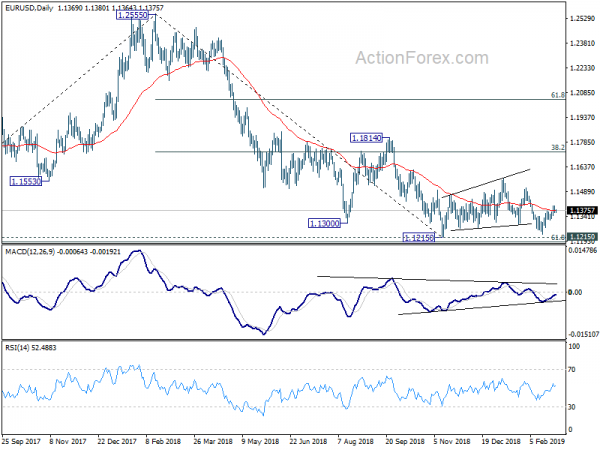The height and width of the screenshot is (450, 600).
Task: Select the 1.25290 price axis label
Action: click(x=582, y=18)
